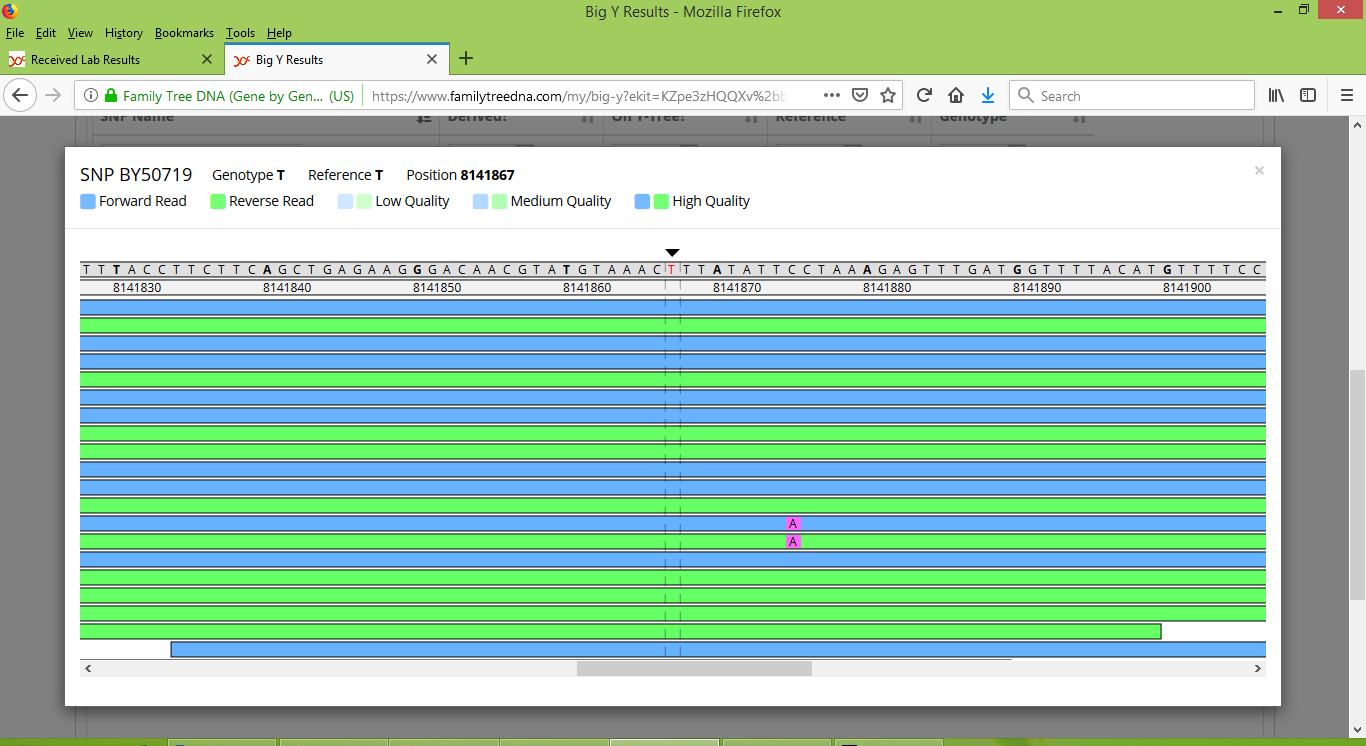Screen dimensions: 1366x746
Task: View the green padlock connection info
Action: tap(111, 96)
